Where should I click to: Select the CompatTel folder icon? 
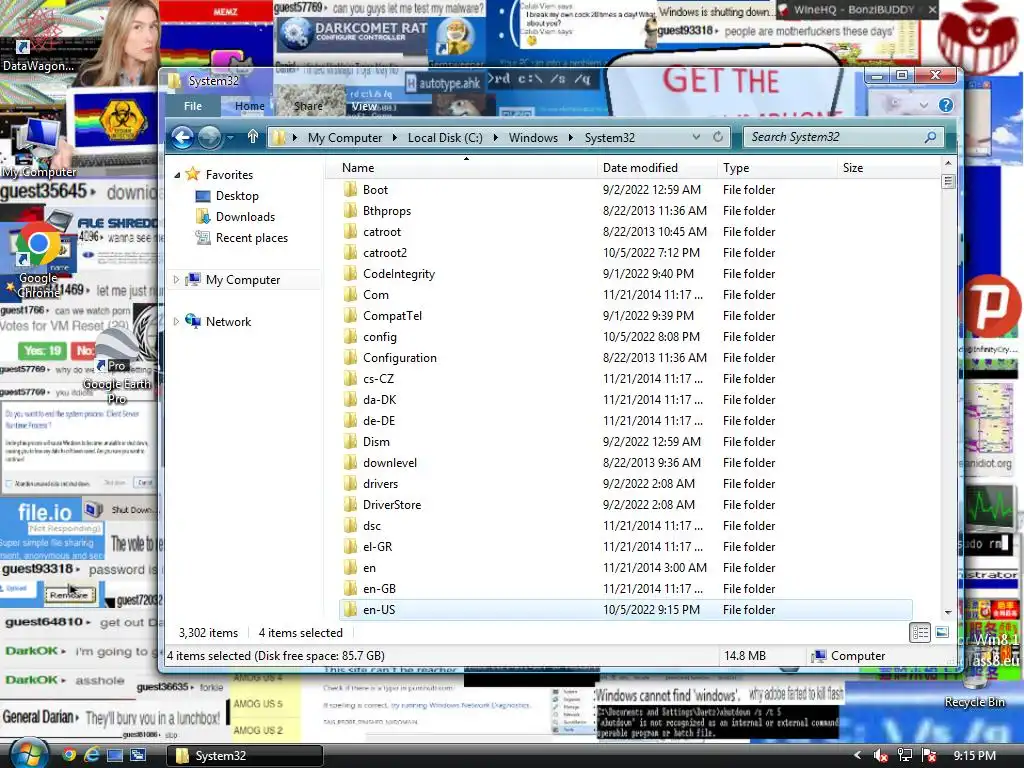click(351, 315)
